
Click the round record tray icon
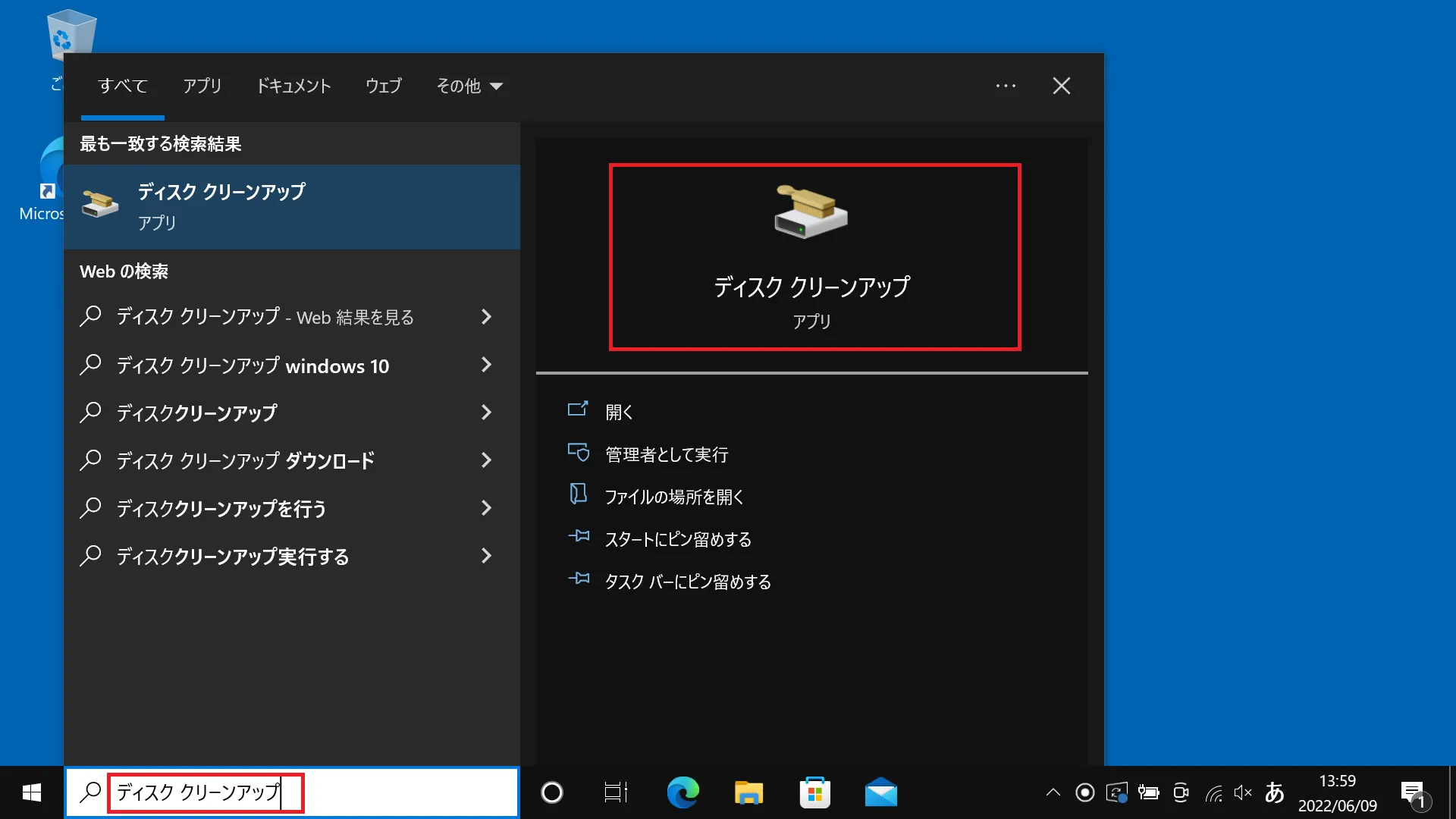(1085, 792)
